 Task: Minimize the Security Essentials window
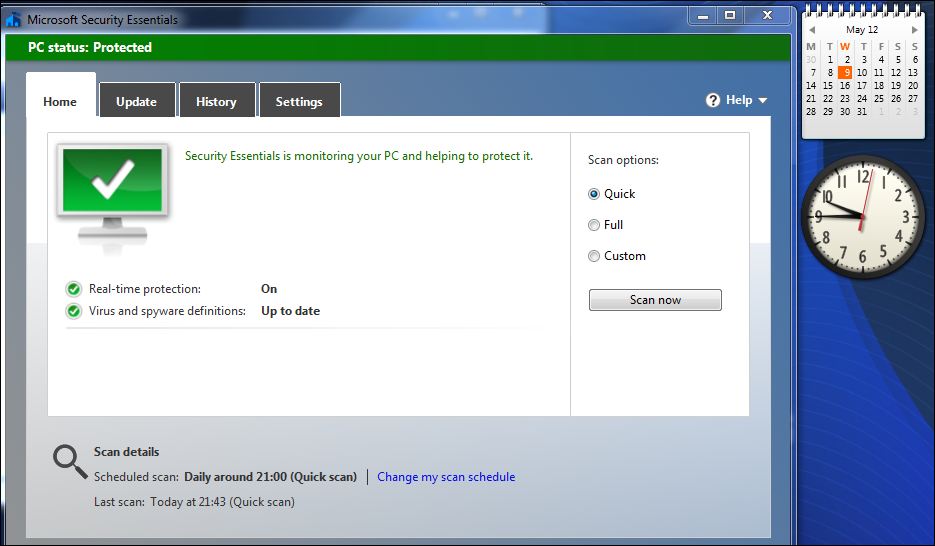(x=703, y=16)
